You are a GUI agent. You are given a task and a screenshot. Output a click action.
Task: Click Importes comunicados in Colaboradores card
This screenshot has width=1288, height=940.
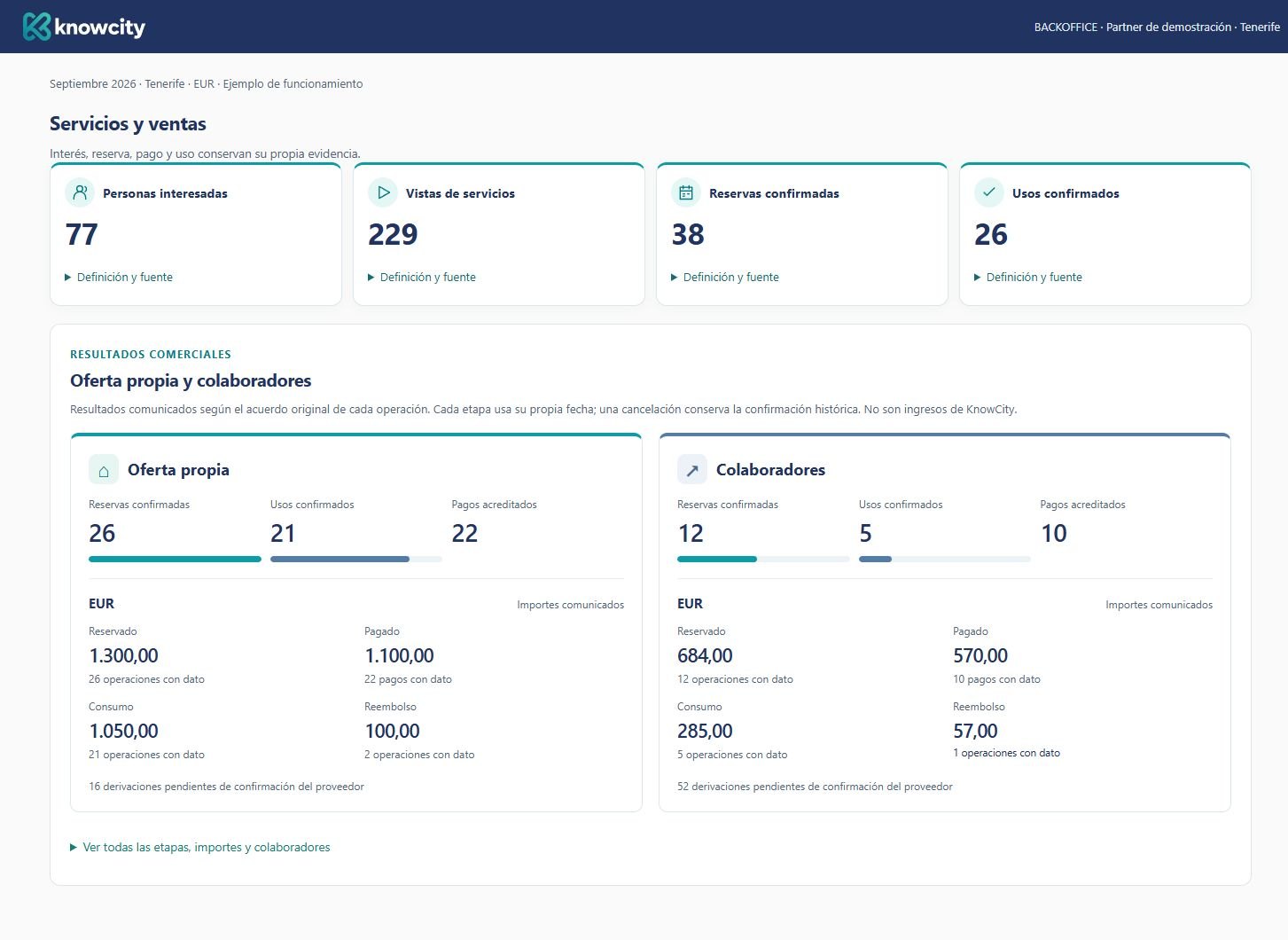pos(1159,605)
